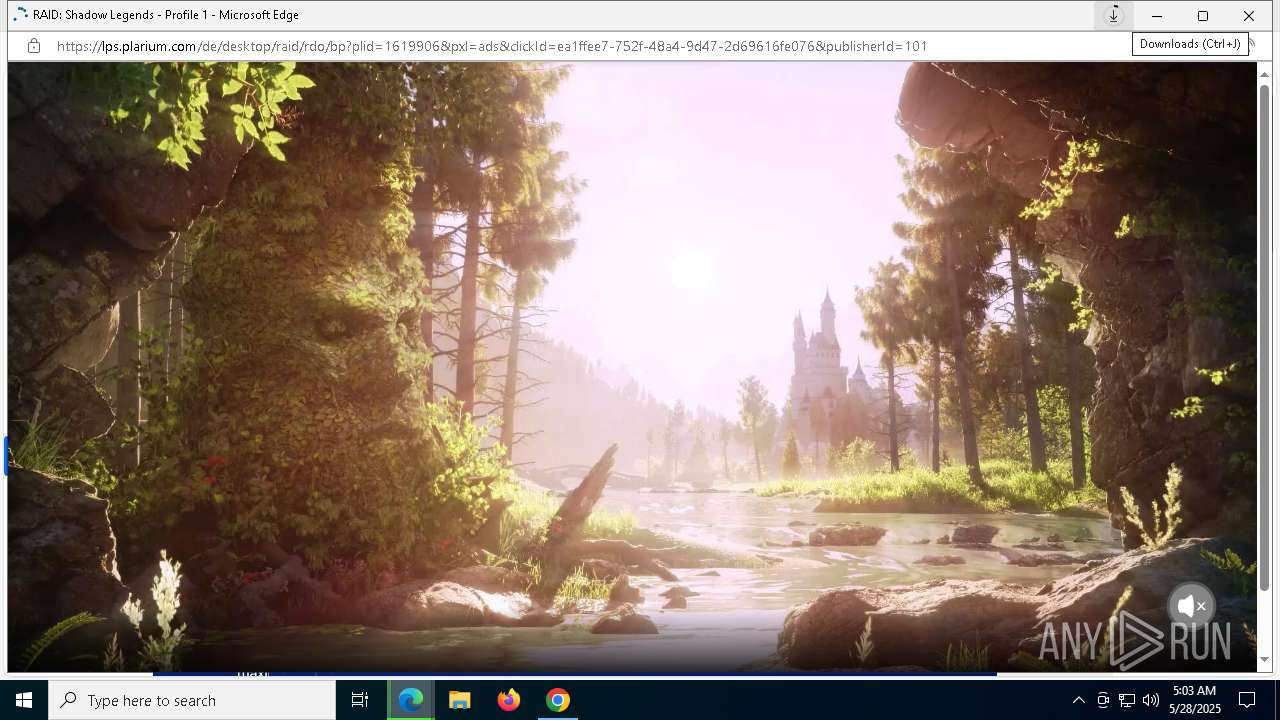This screenshot has height=720, width=1280.
Task: Minimize the Microsoft Edge window
Action: click(x=1157, y=16)
